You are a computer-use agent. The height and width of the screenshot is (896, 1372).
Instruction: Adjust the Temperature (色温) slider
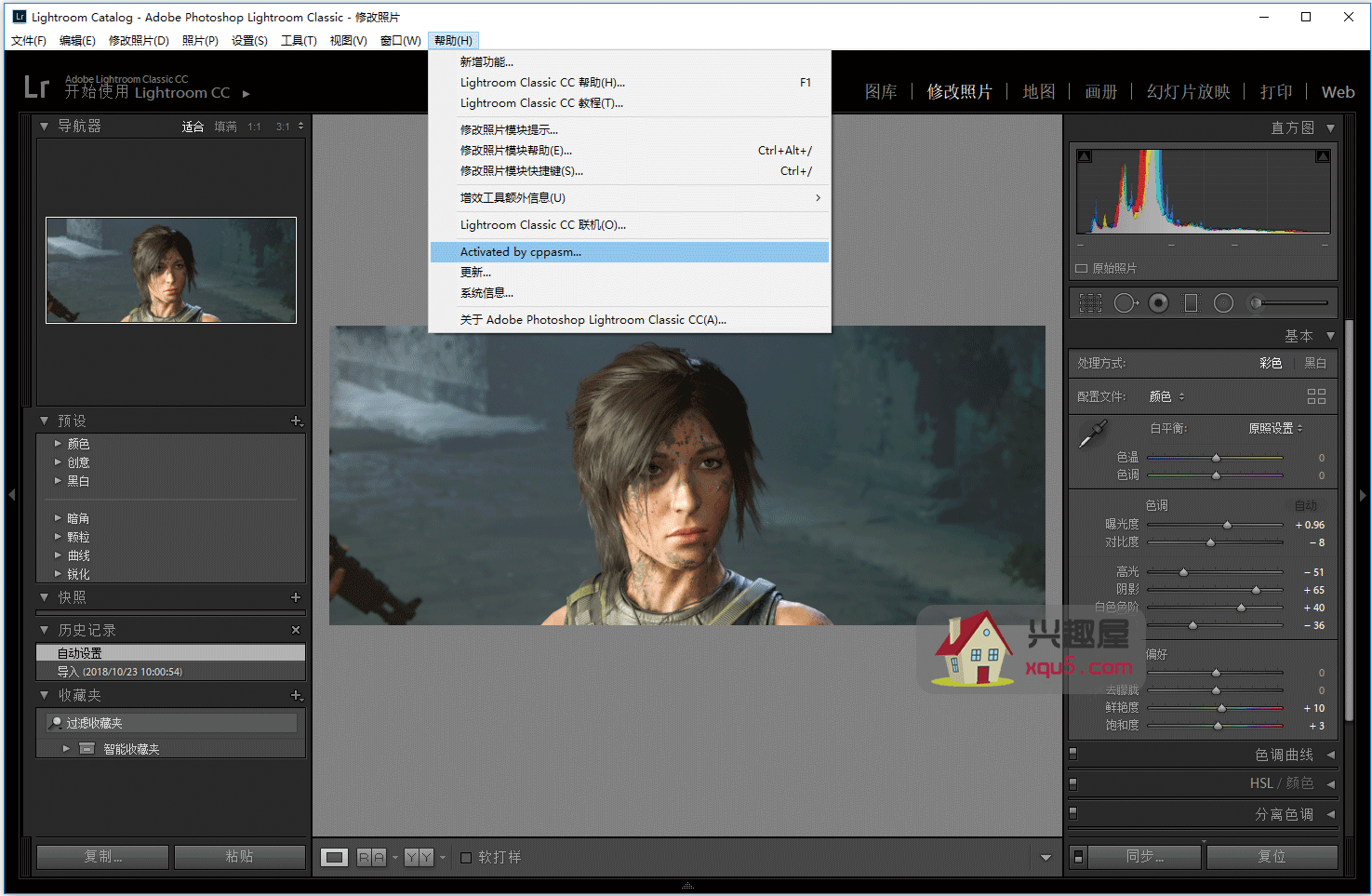tap(1215, 458)
